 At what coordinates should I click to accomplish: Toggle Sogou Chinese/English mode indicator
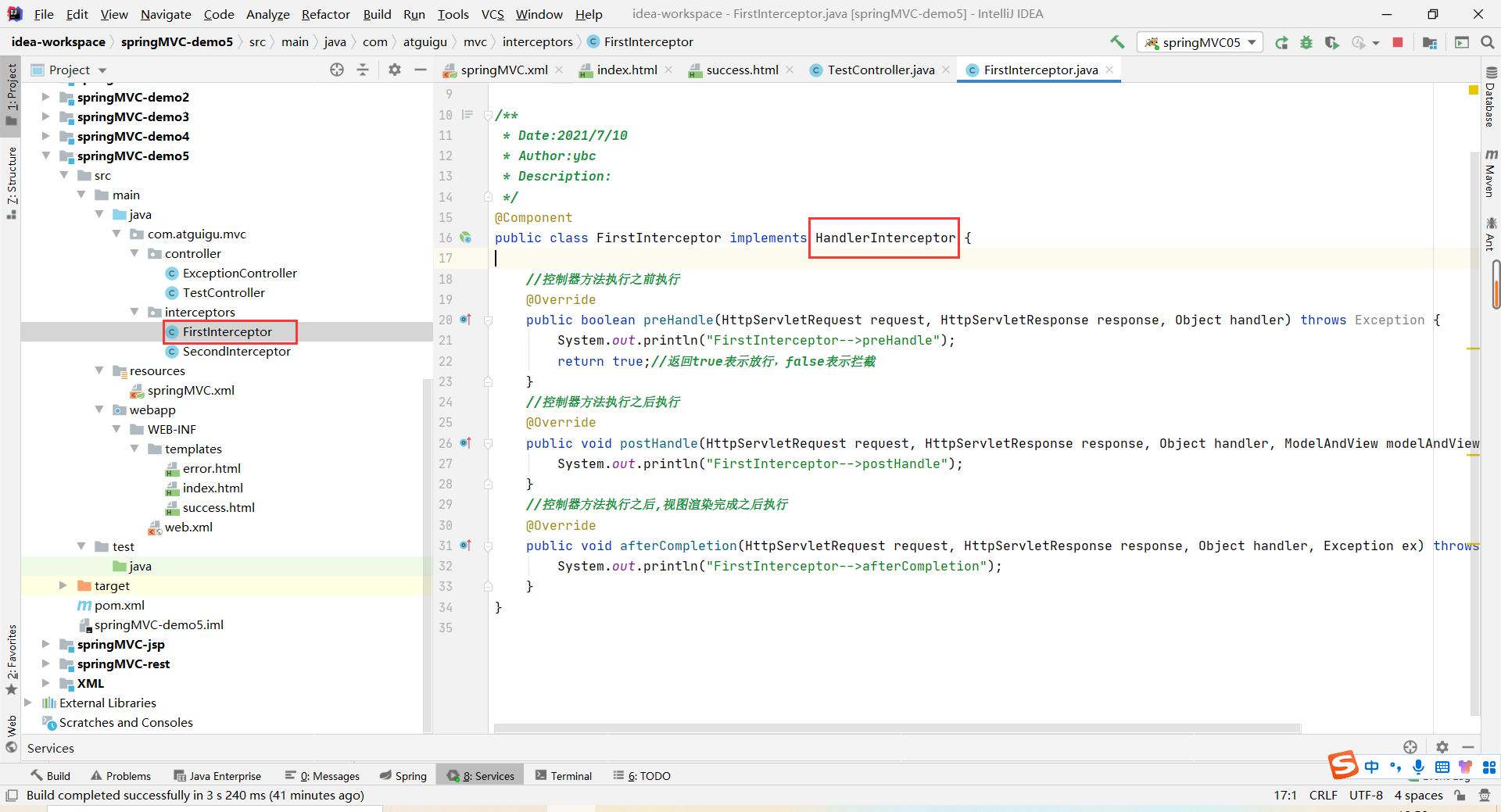click(x=1372, y=767)
